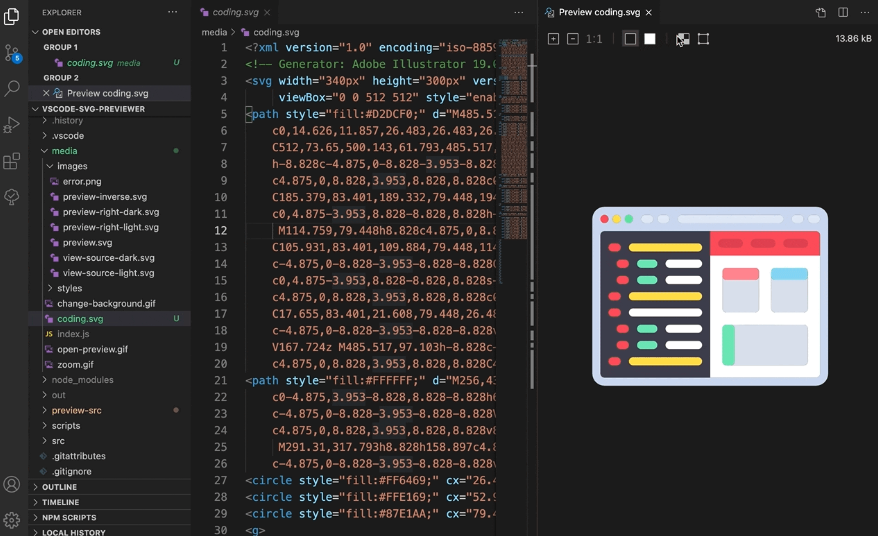878x536 pixels.
Task: Click the code minimap
Action: (x=513, y=162)
